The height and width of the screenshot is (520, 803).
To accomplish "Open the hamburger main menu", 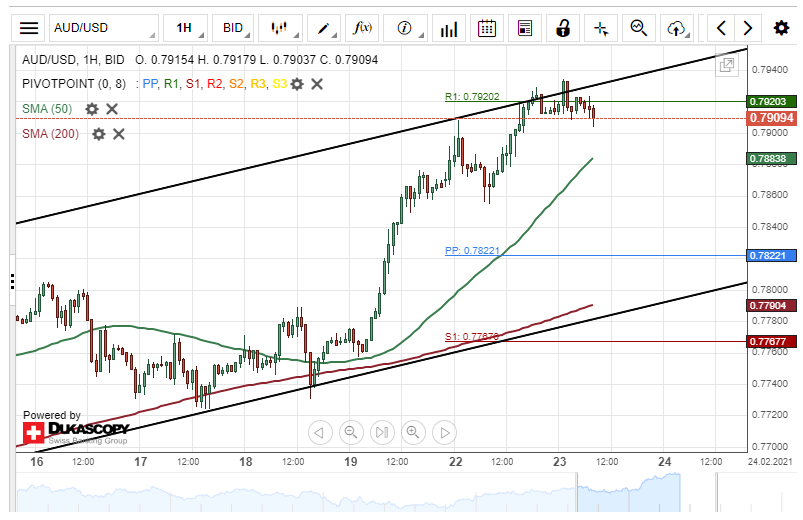I will click(x=29, y=28).
